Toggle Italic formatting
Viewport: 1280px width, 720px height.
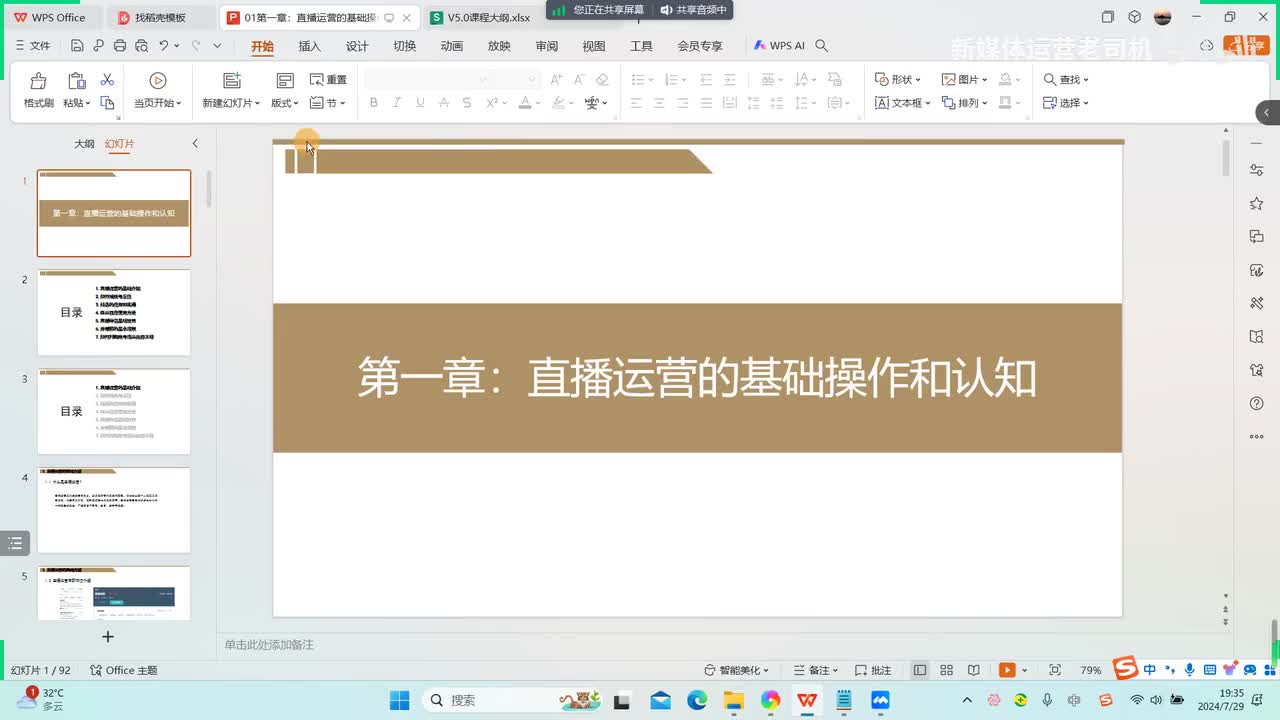[397, 103]
